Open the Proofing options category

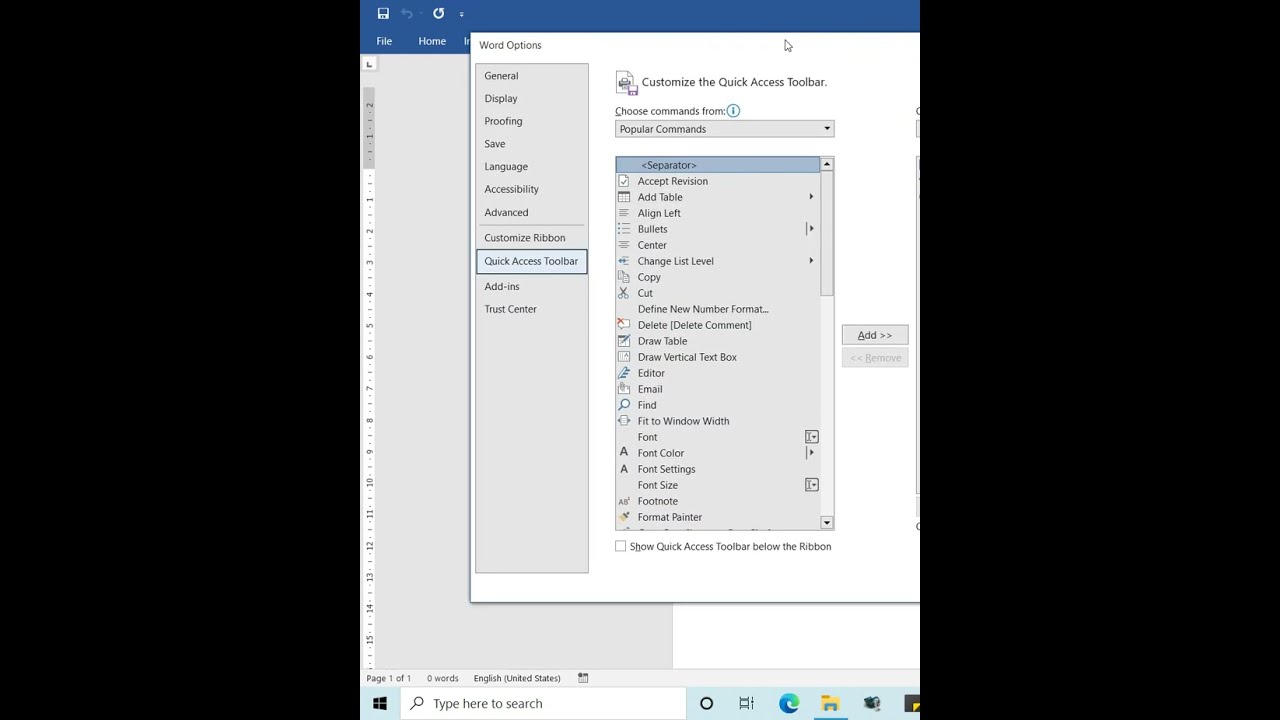click(503, 121)
